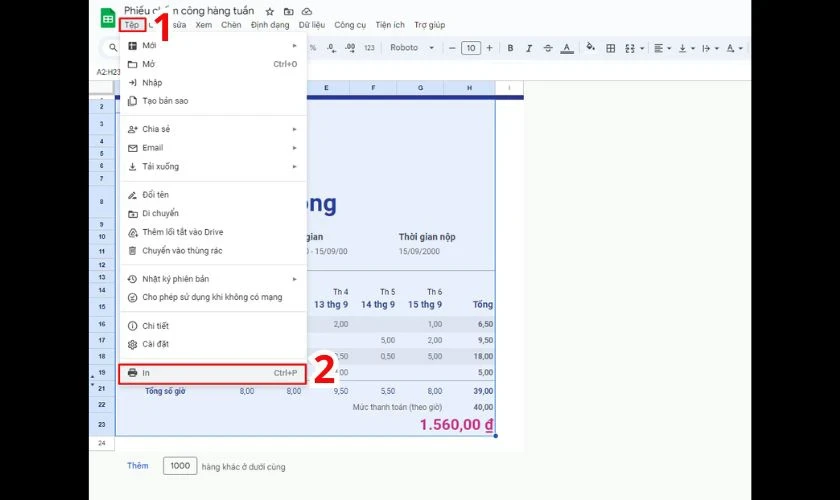This screenshot has width=840, height=500.
Task: Open the text color picker
Action: tap(567, 48)
